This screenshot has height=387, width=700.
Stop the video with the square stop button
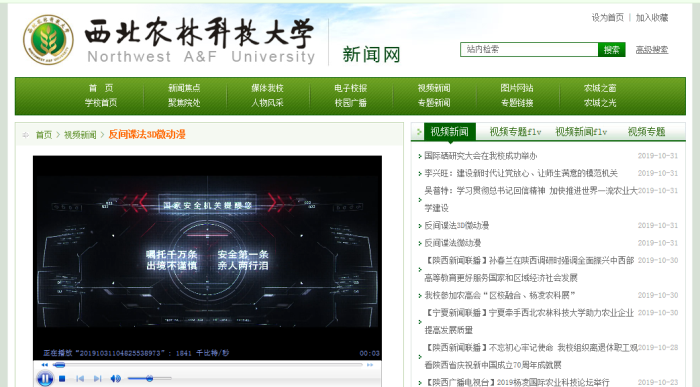point(62,379)
